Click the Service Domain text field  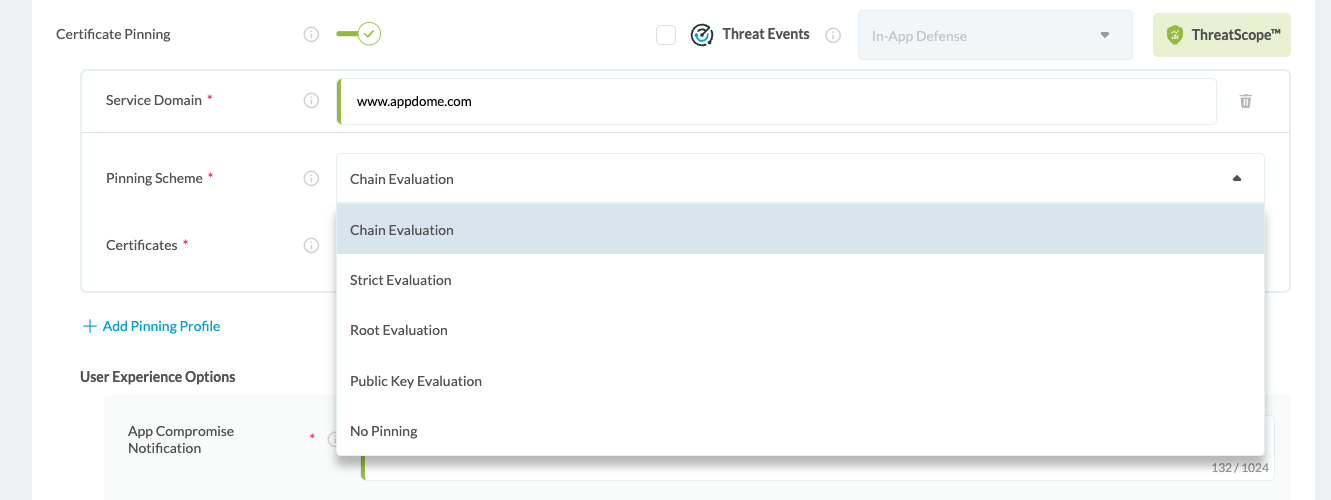coord(776,101)
